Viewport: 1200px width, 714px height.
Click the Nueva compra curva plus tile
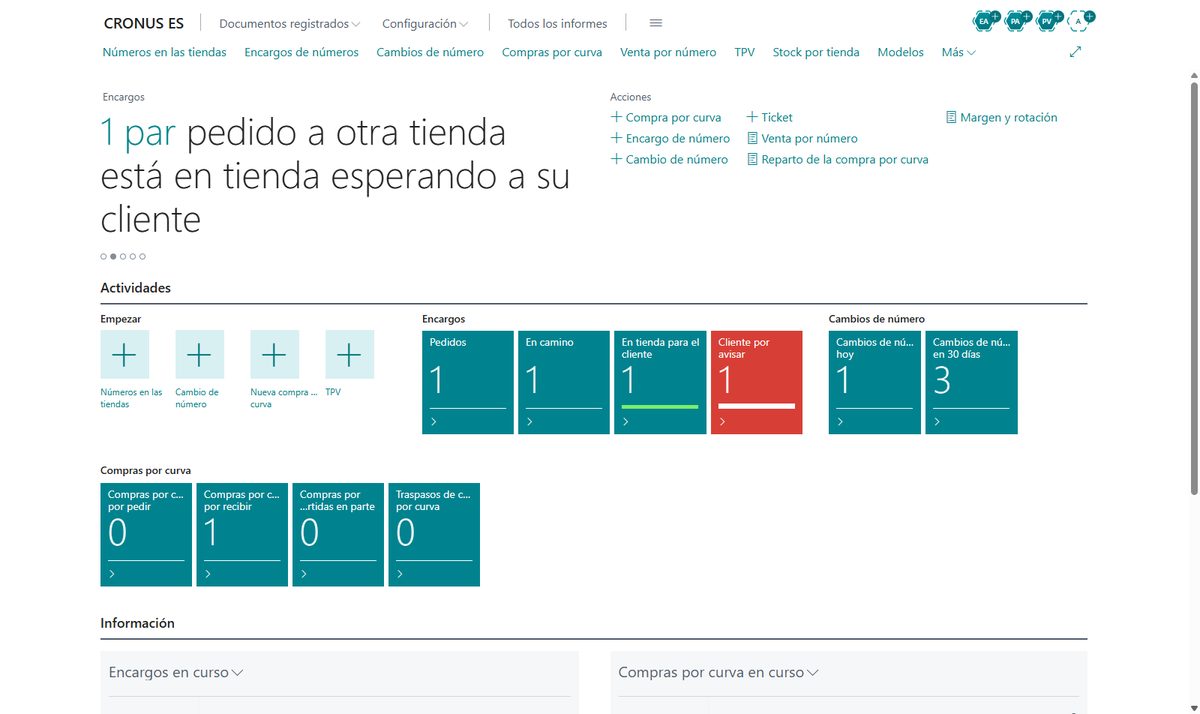click(275, 354)
